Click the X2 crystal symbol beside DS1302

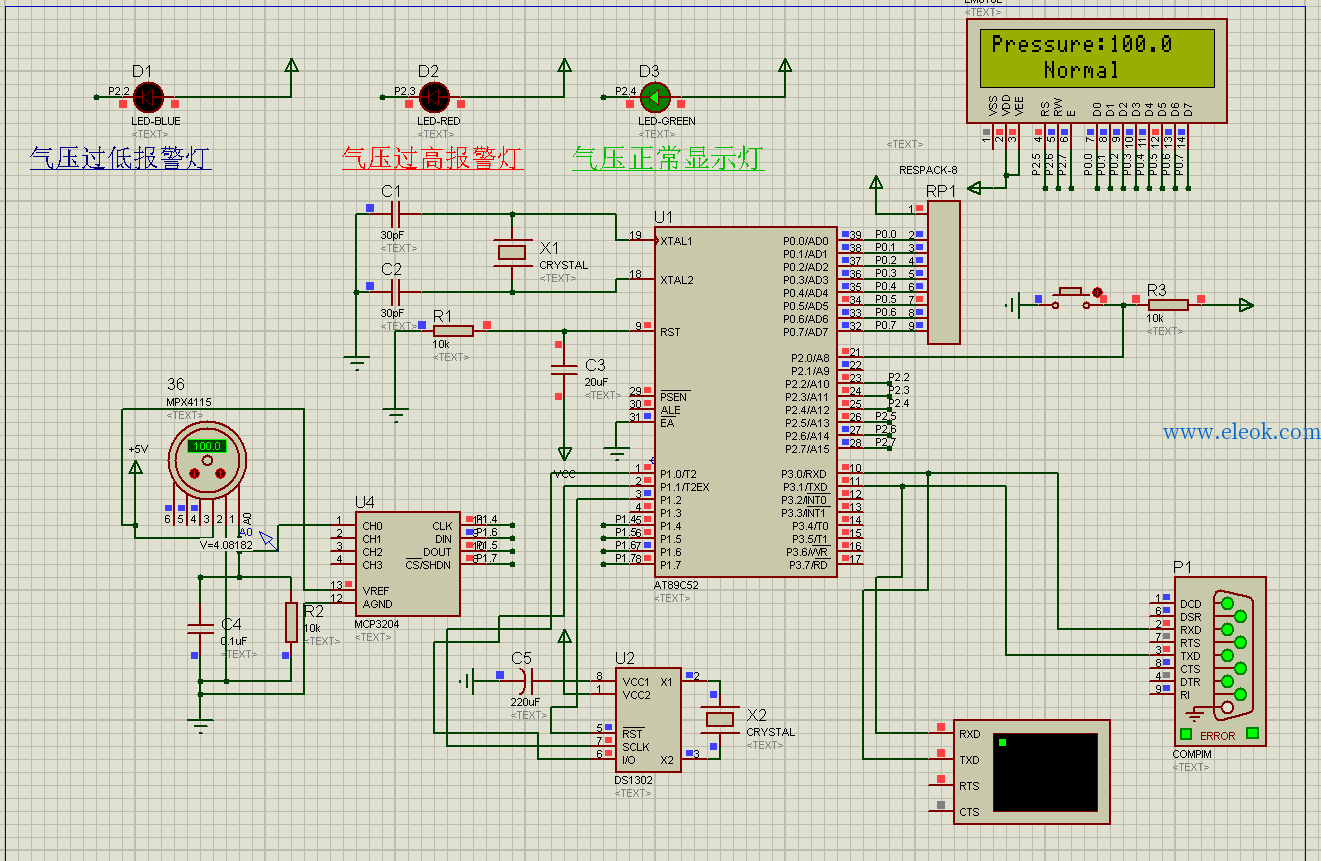(720, 717)
